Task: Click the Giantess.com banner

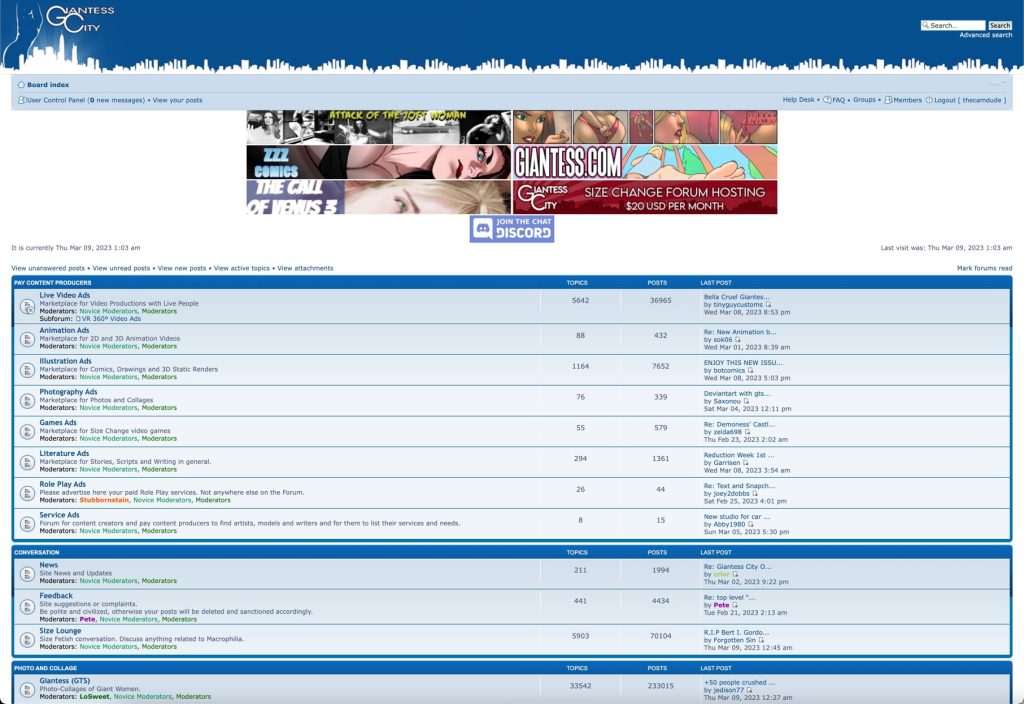Action: 645,162
